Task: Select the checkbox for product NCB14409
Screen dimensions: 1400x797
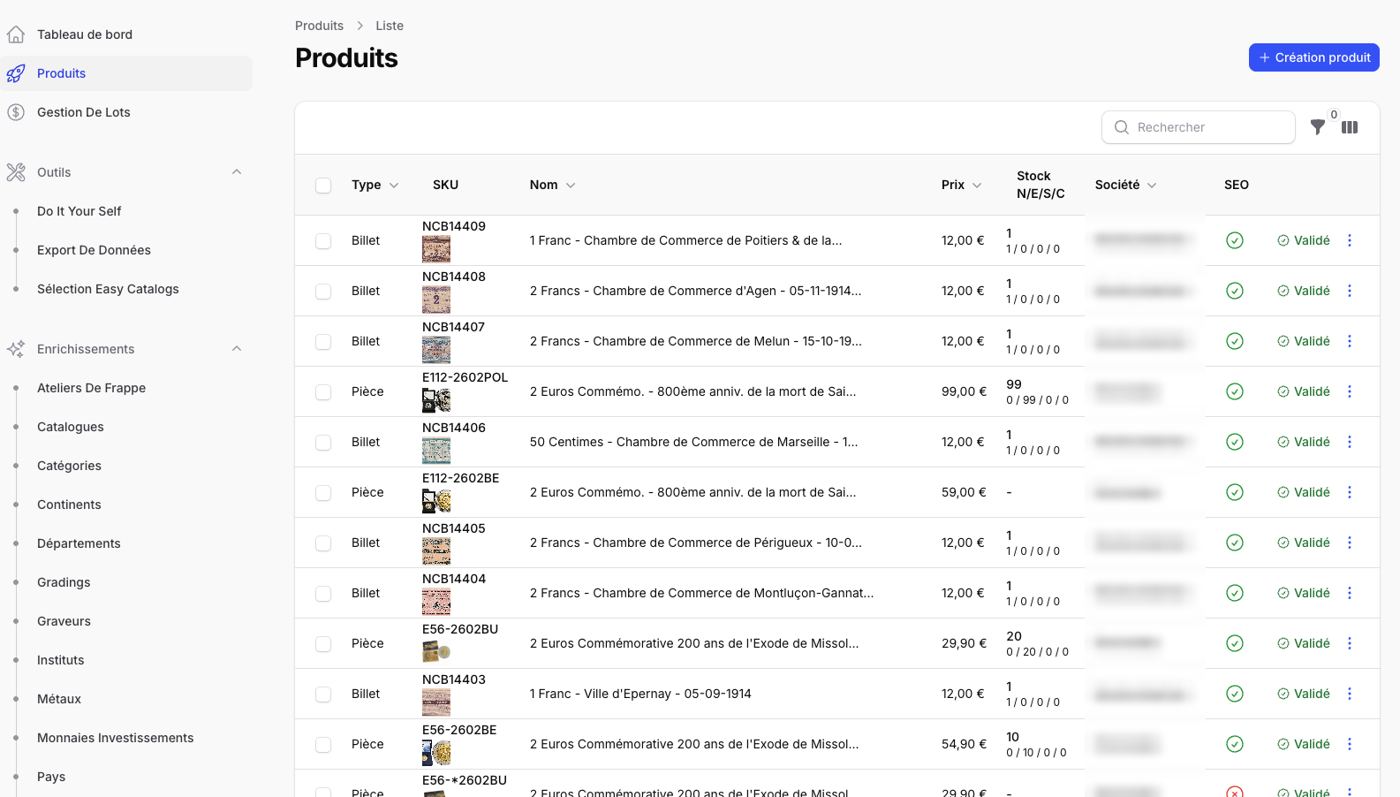Action: click(323, 241)
